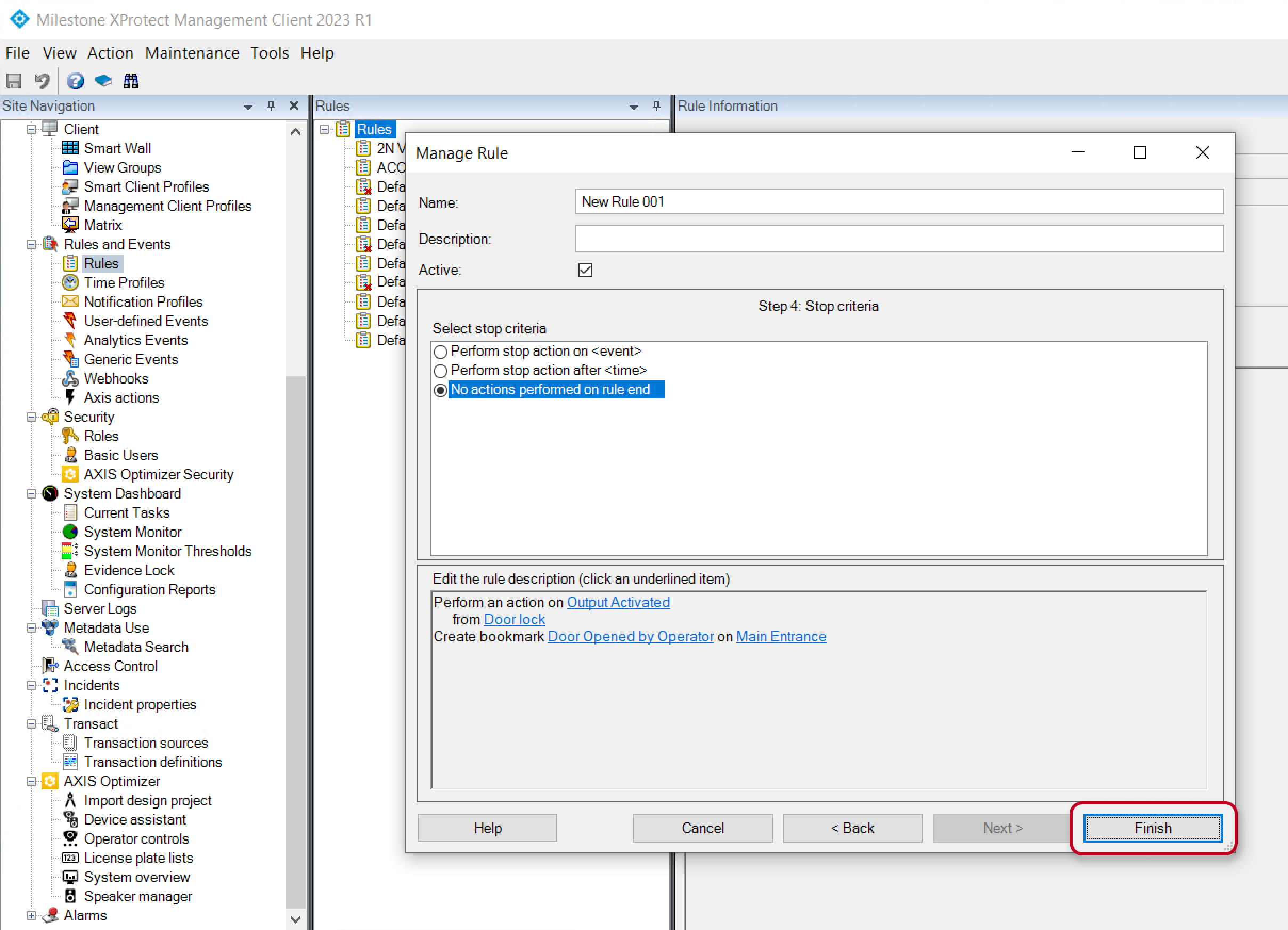
Task: Collapse the Security tree node
Action: 31,417
